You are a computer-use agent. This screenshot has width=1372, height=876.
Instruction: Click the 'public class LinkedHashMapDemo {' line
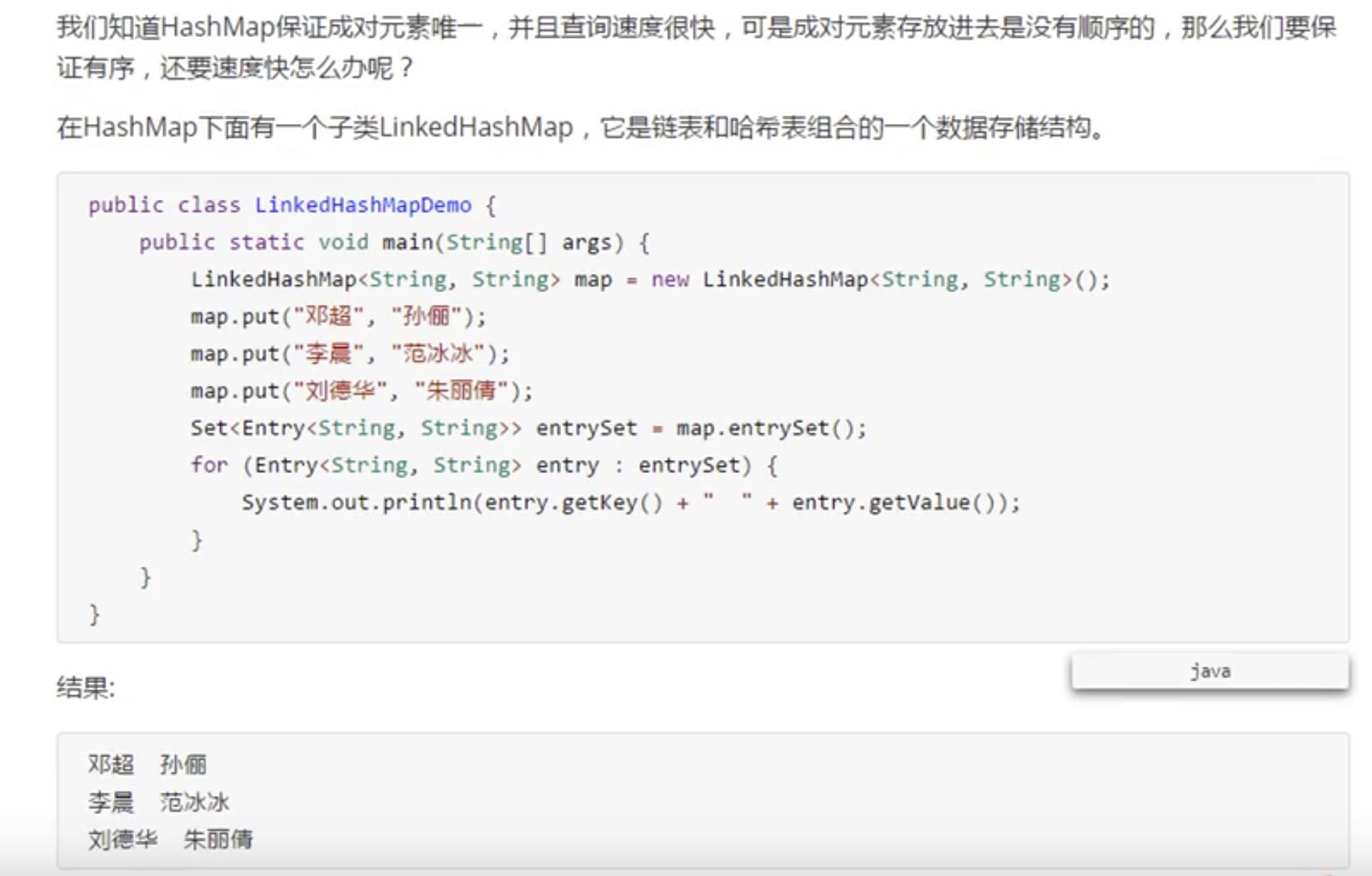click(292, 205)
